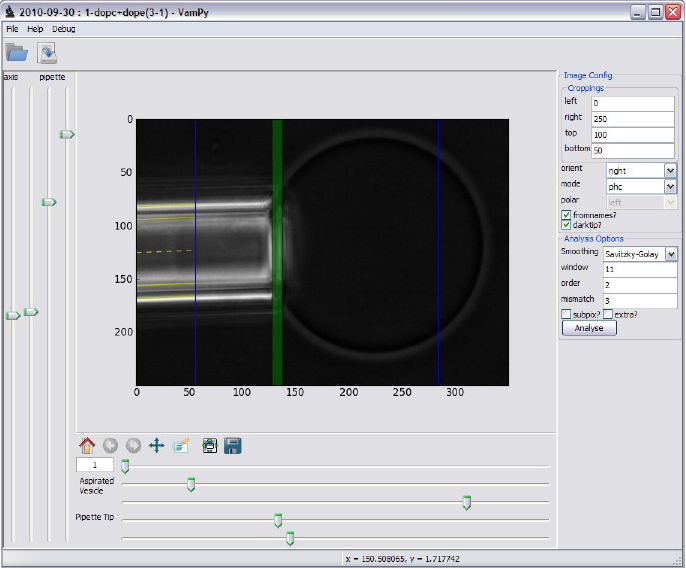Click the save/export image toolbar icon
The height and width of the screenshot is (568, 686).
tap(47, 53)
